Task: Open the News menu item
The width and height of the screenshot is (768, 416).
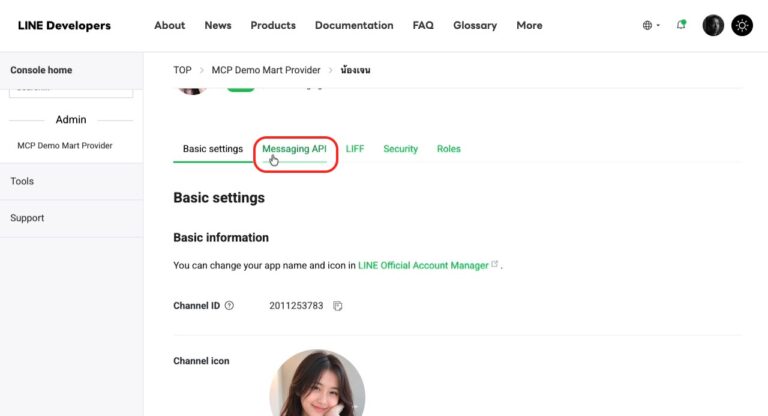Action: coord(218,25)
